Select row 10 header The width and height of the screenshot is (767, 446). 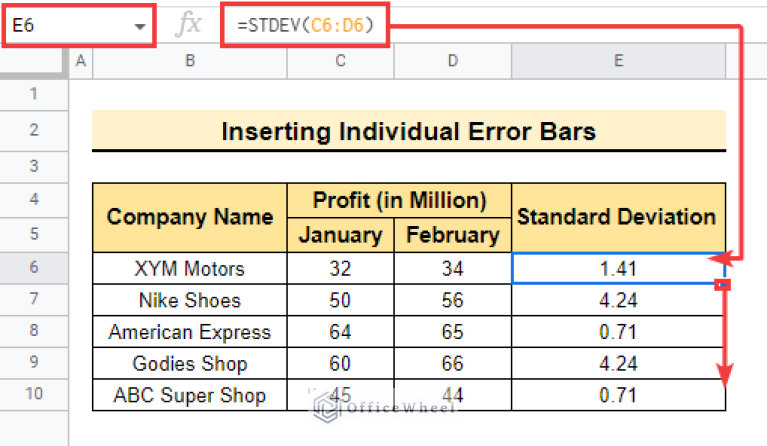(34, 394)
